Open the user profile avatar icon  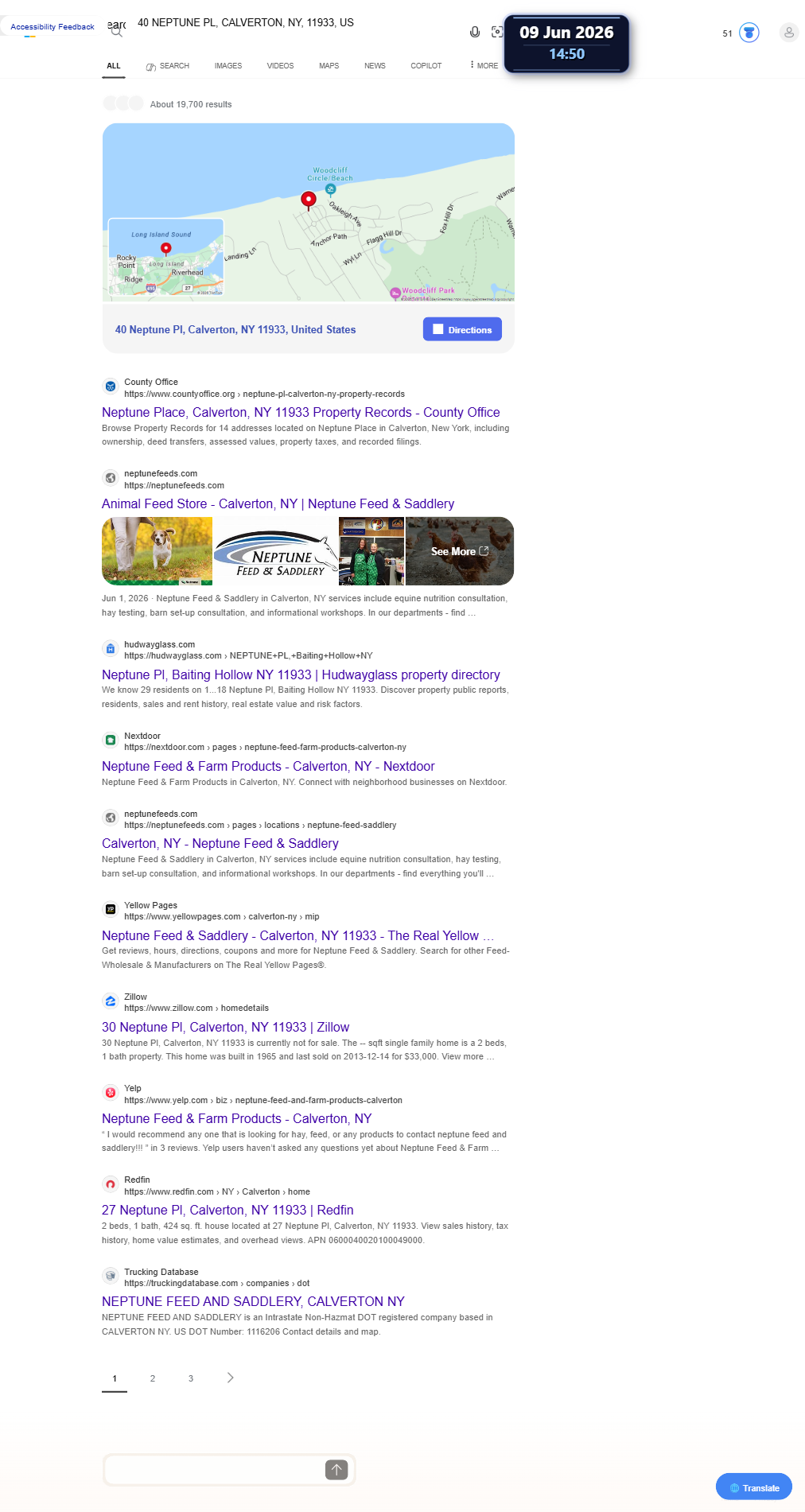tap(789, 33)
